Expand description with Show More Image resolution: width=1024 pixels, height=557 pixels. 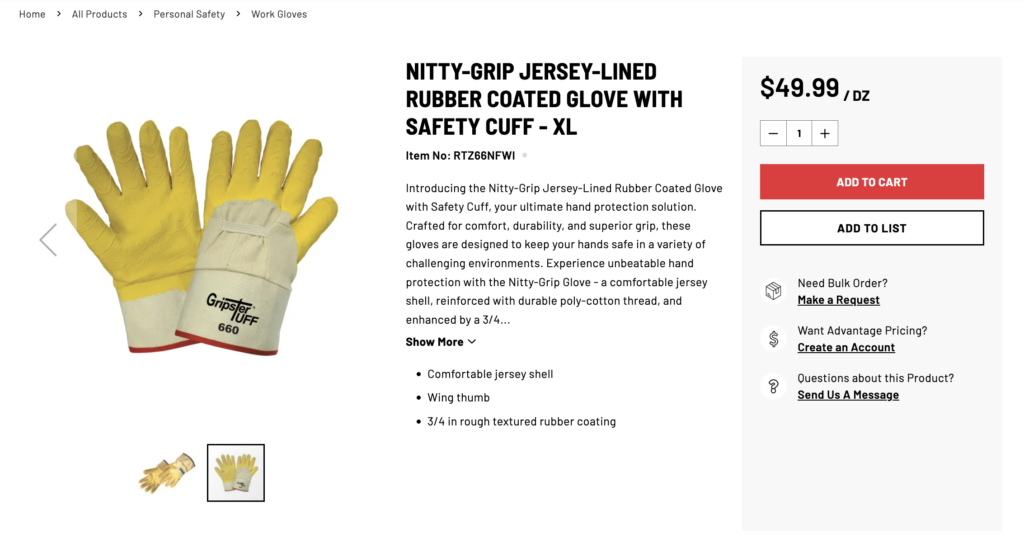(x=435, y=342)
